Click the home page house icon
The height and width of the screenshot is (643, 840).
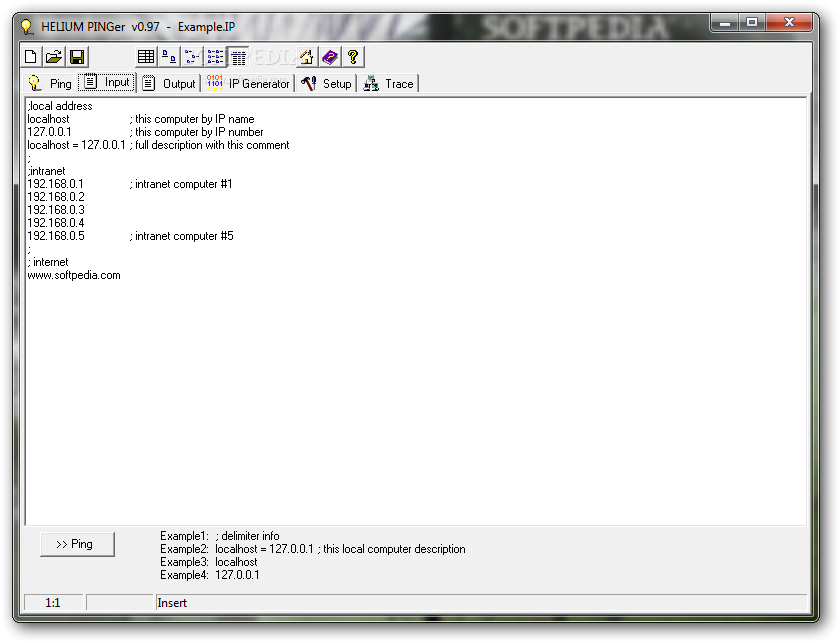point(306,57)
